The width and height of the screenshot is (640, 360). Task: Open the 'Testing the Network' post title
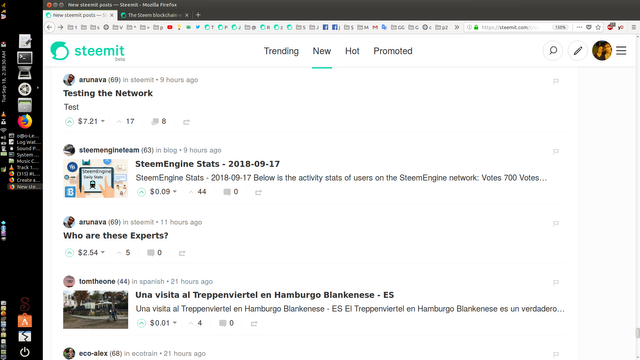[108, 93]
